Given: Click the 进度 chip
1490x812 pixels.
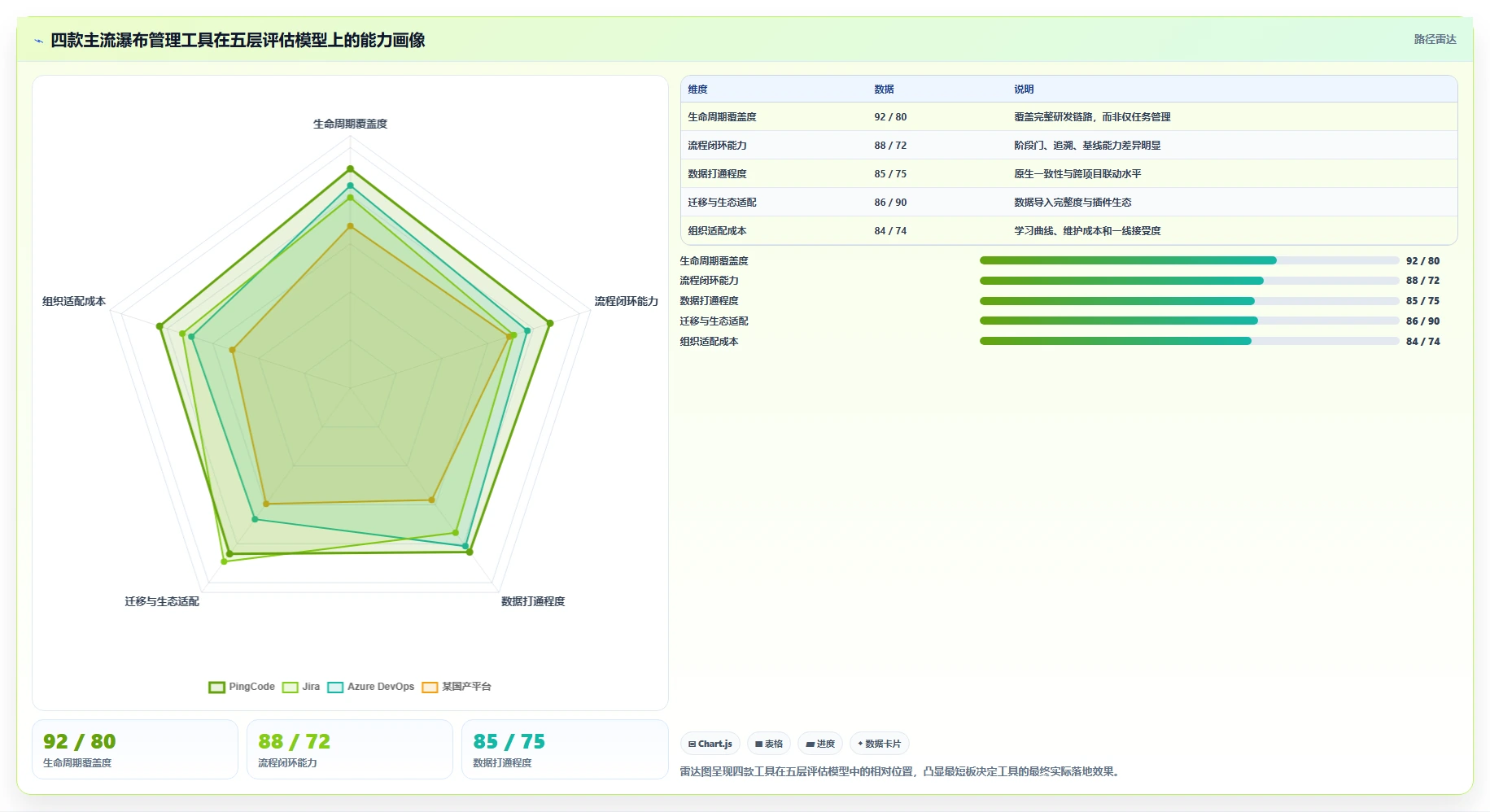Looking at the screenshot, I should coord(820,744).
